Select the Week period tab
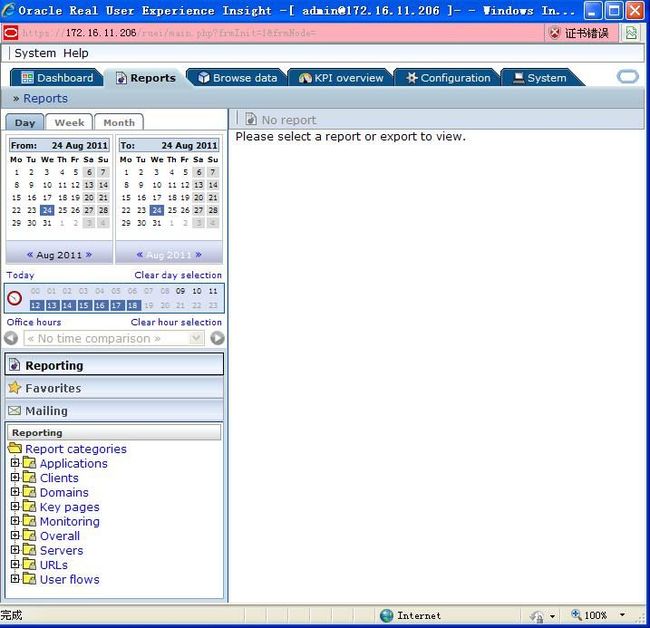The height and width of the screenshot is (628, 650). [69, 122]
